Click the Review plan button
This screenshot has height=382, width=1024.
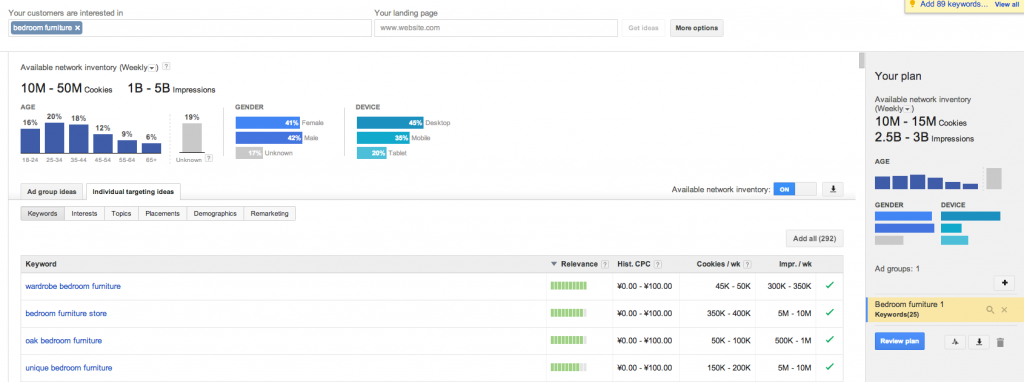899,341
